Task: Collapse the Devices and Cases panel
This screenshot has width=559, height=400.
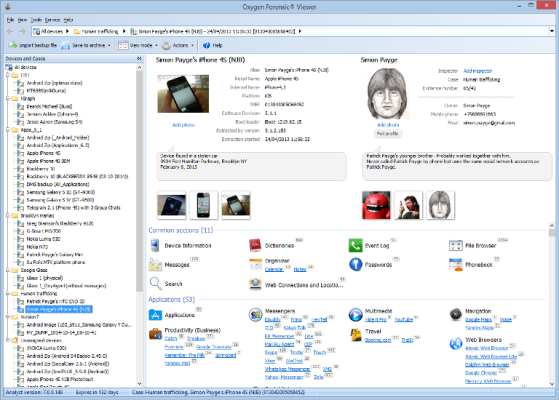Action: coord(139,58)
